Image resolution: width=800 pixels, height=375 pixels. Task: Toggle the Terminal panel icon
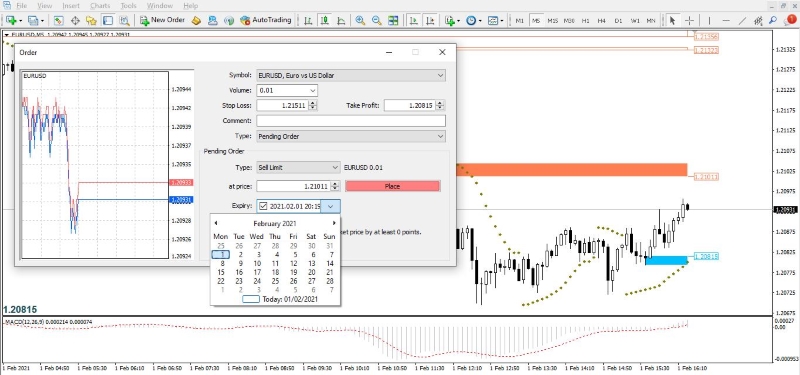click(108, 20)
